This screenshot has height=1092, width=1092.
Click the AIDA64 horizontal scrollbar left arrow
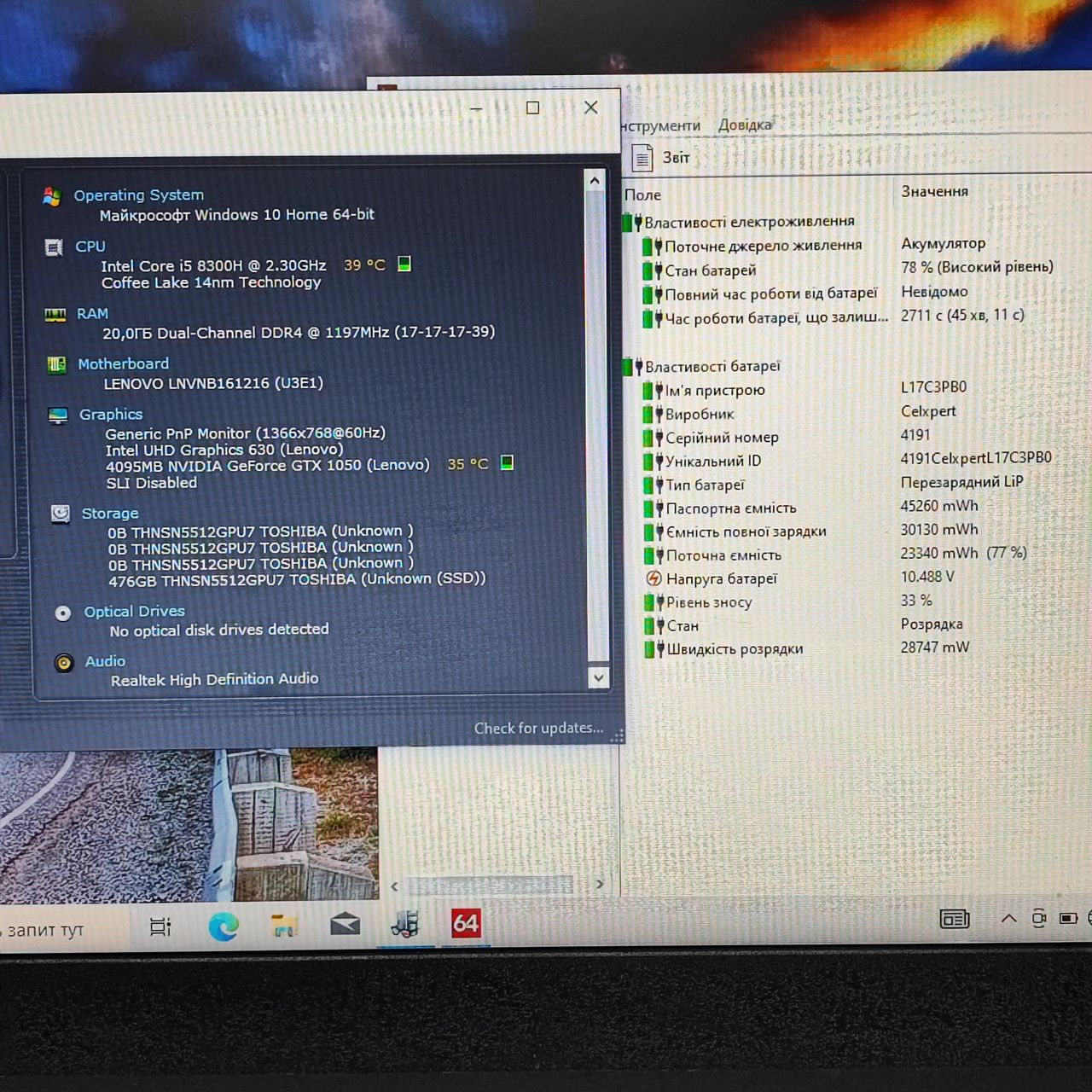point(394,886)
